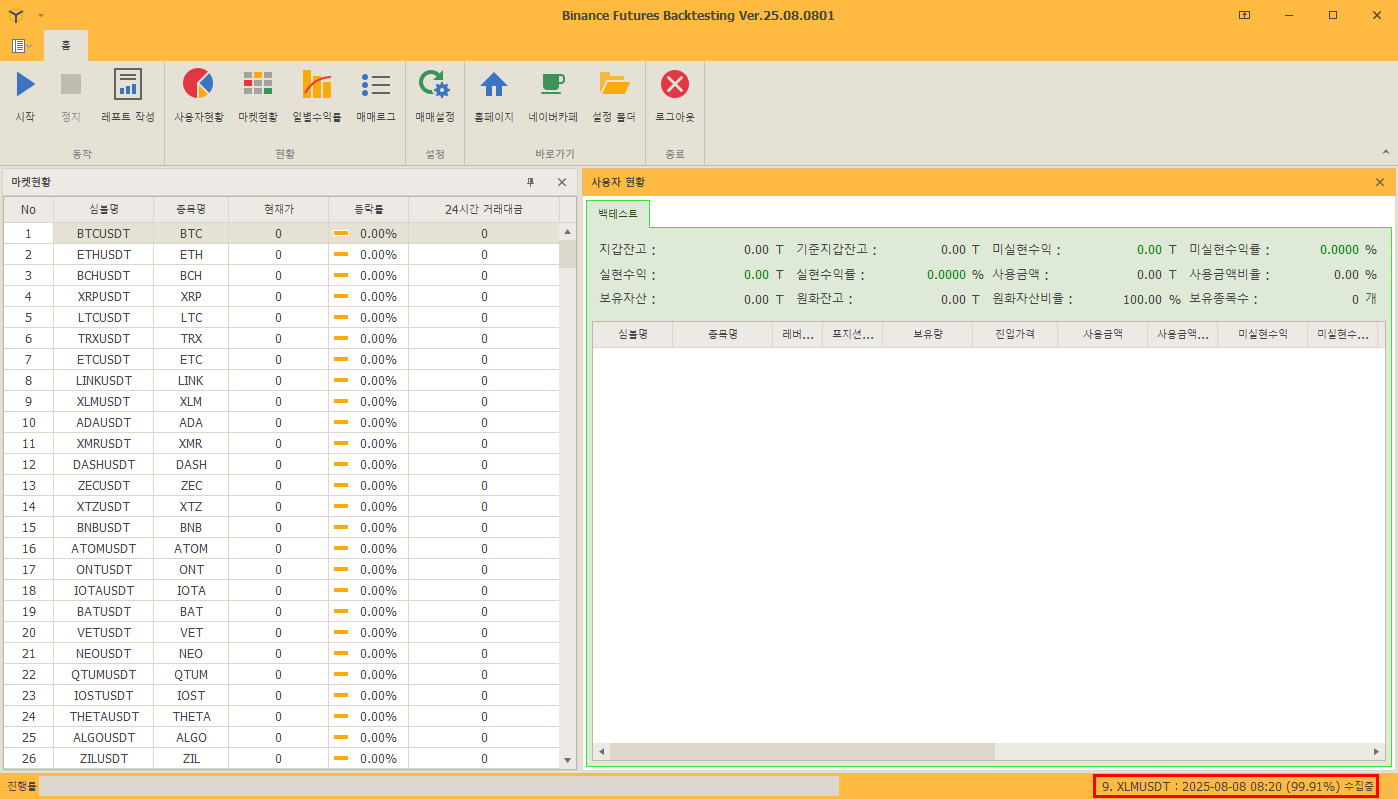Click the 지갑잔고 value
The height and width of the screenshot is (799, 1398).
pos(756,249)
